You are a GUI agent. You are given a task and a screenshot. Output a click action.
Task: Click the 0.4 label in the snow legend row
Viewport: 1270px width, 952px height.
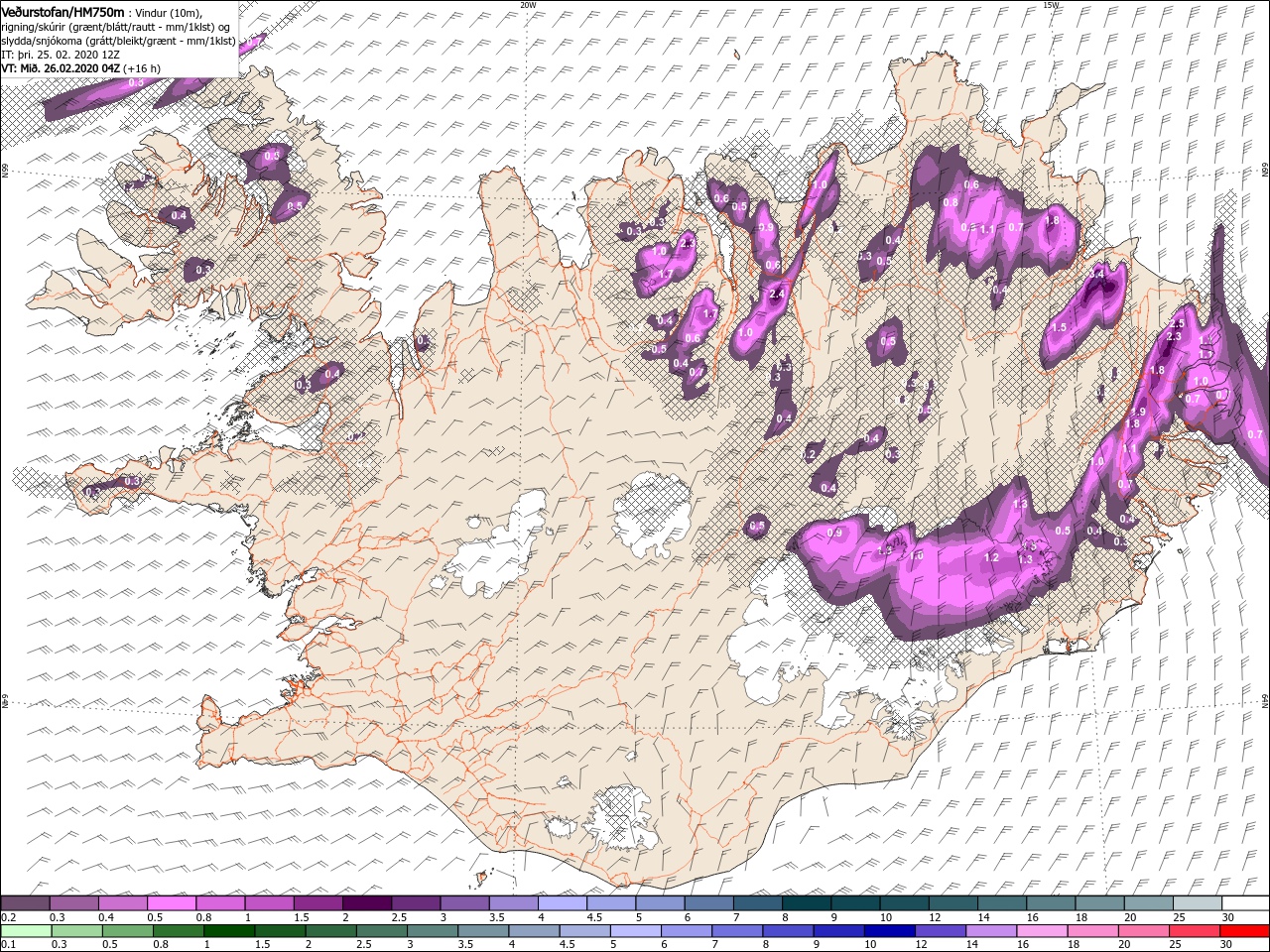point(107,917)
